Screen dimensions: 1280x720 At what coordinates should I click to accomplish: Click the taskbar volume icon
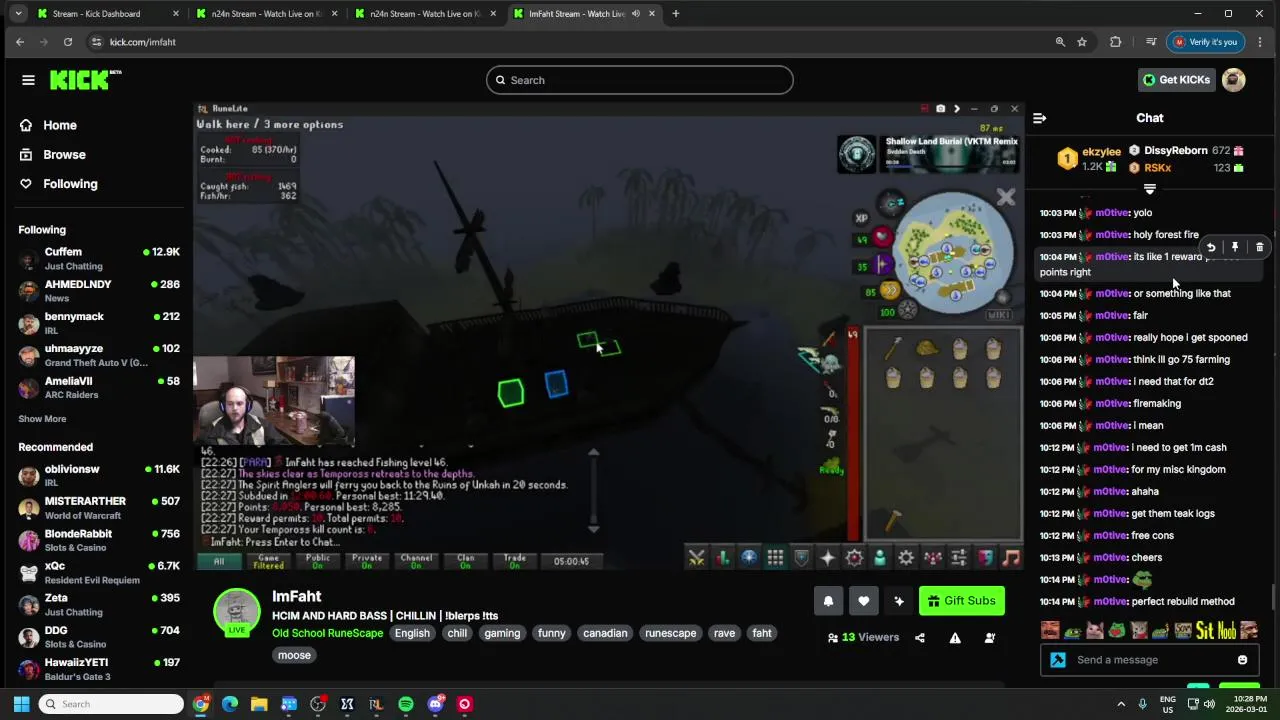click(x=1209, y=704)
